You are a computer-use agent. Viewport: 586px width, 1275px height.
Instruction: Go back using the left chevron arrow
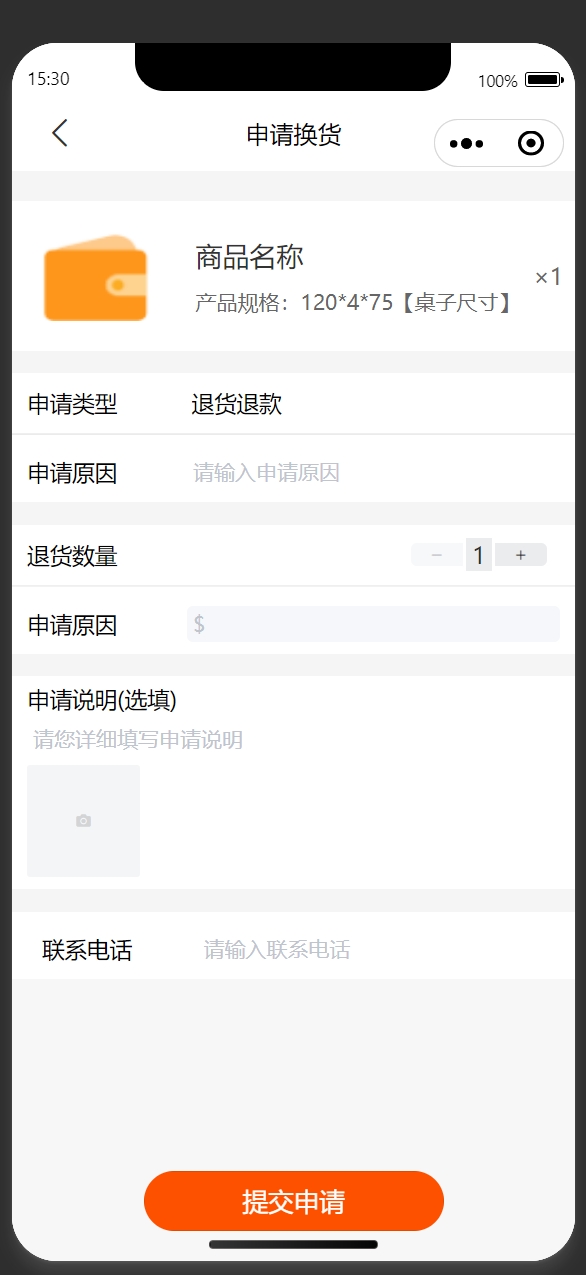click(x=60, y=133)
